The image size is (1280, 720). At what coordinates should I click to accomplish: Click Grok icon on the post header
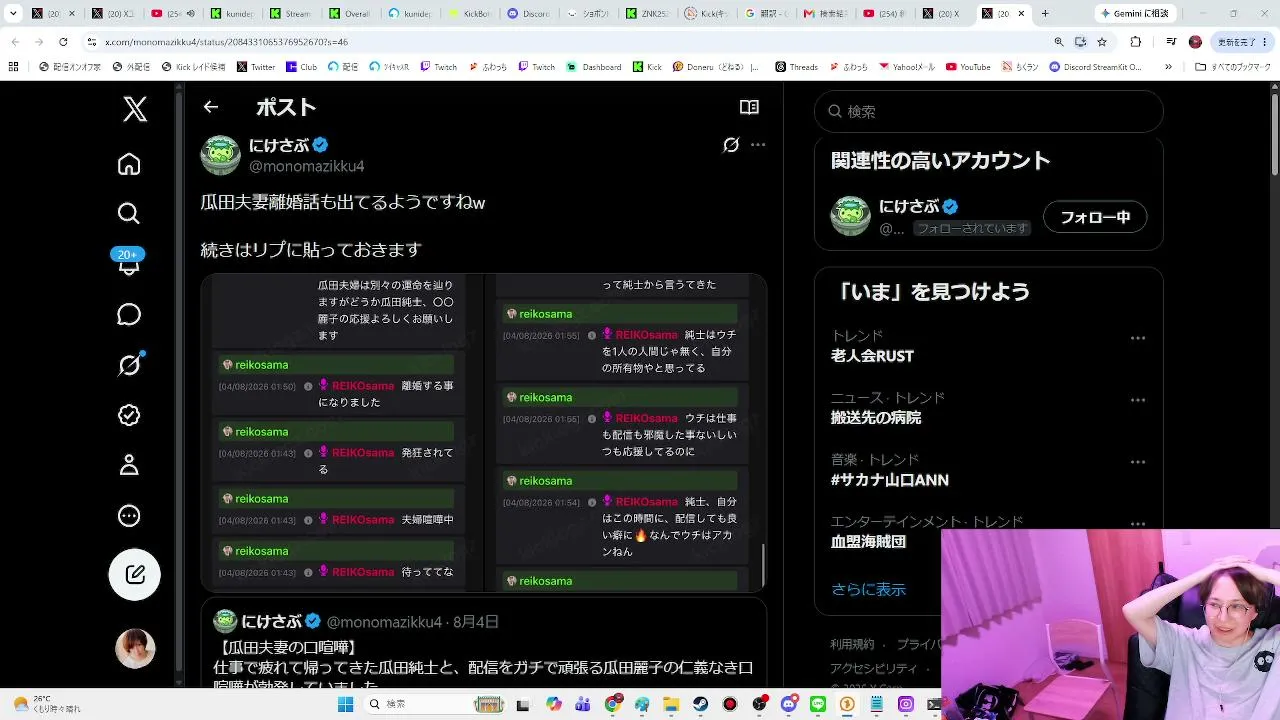point(731,145)
